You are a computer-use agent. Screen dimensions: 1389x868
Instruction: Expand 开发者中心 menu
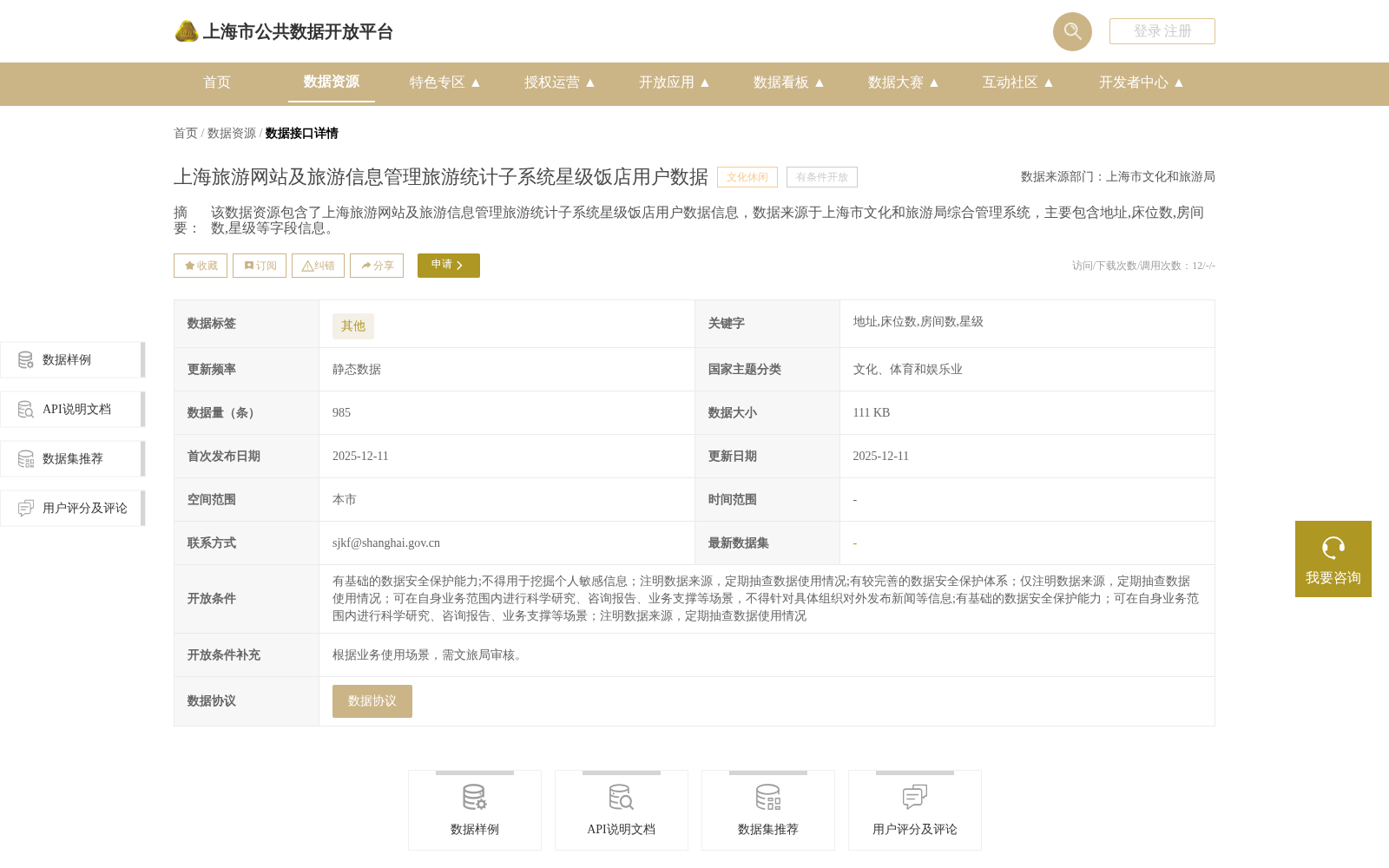[1141, 82]
